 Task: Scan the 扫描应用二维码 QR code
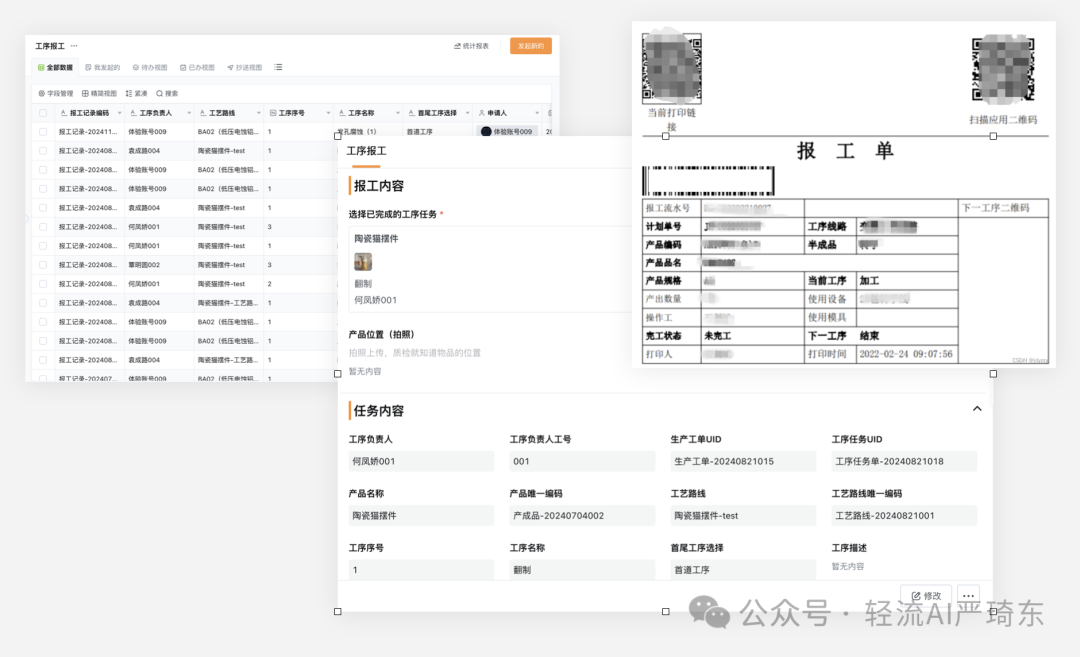[x=1004, y=68]
